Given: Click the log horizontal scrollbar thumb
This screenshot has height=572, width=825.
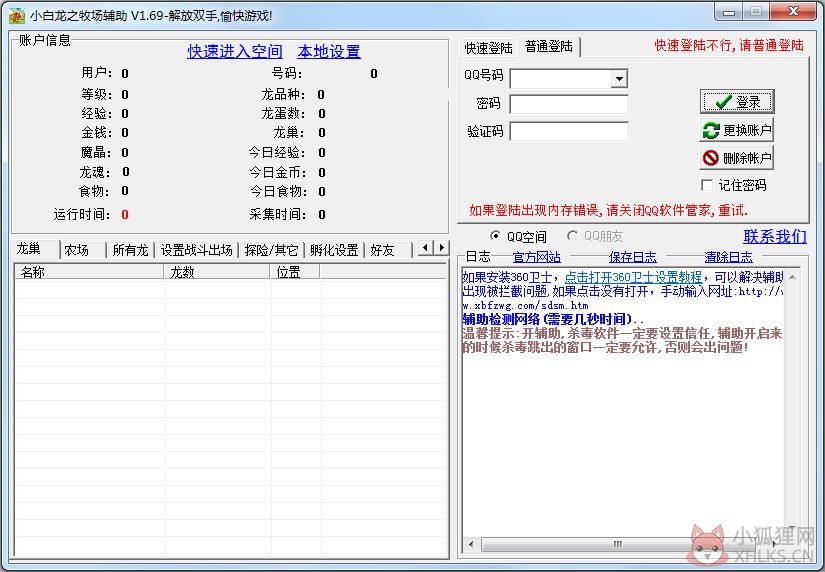Looking at the screenshot, I should click(x=618, y=544).
